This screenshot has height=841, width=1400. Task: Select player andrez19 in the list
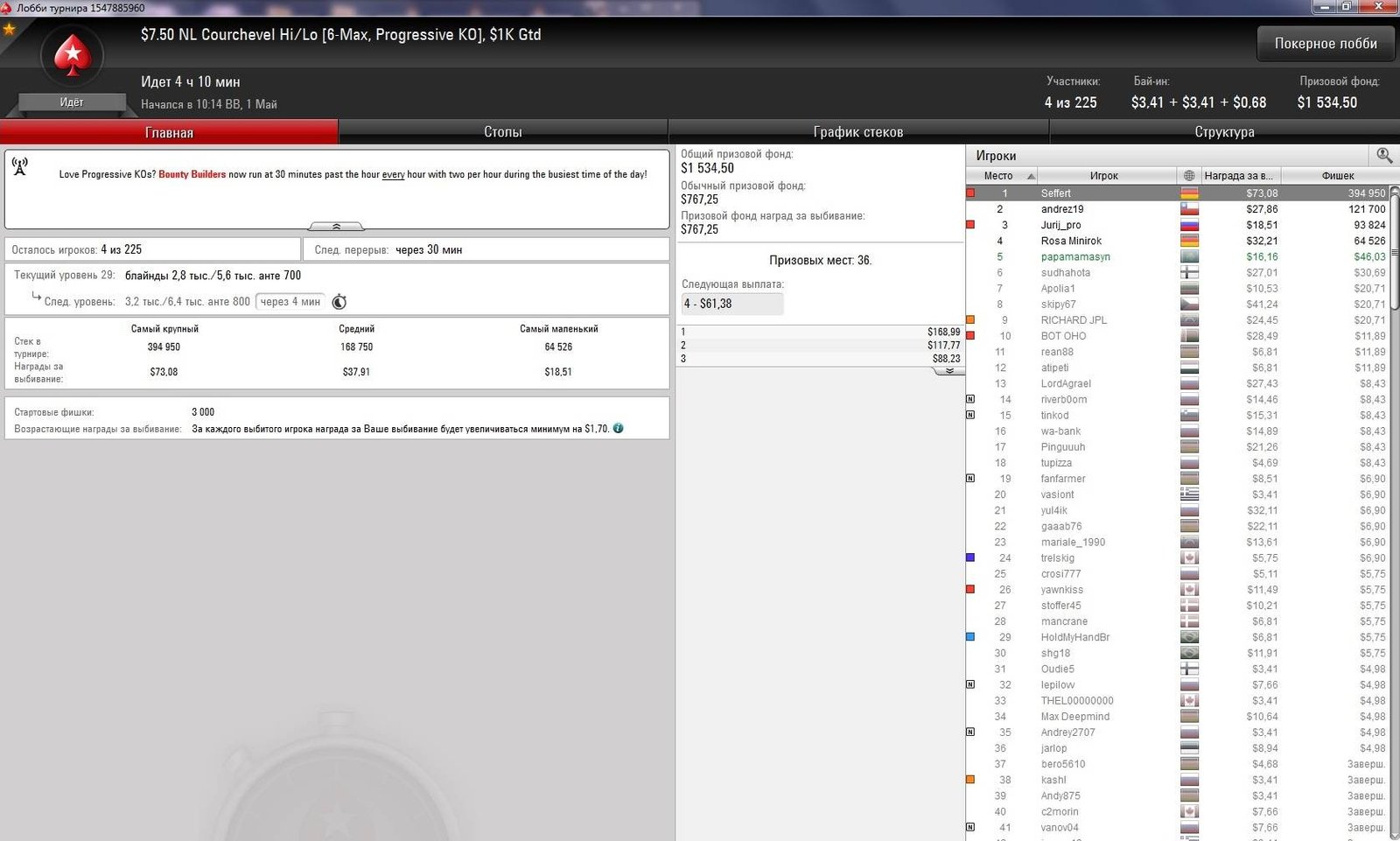(x=1061, y=209)
